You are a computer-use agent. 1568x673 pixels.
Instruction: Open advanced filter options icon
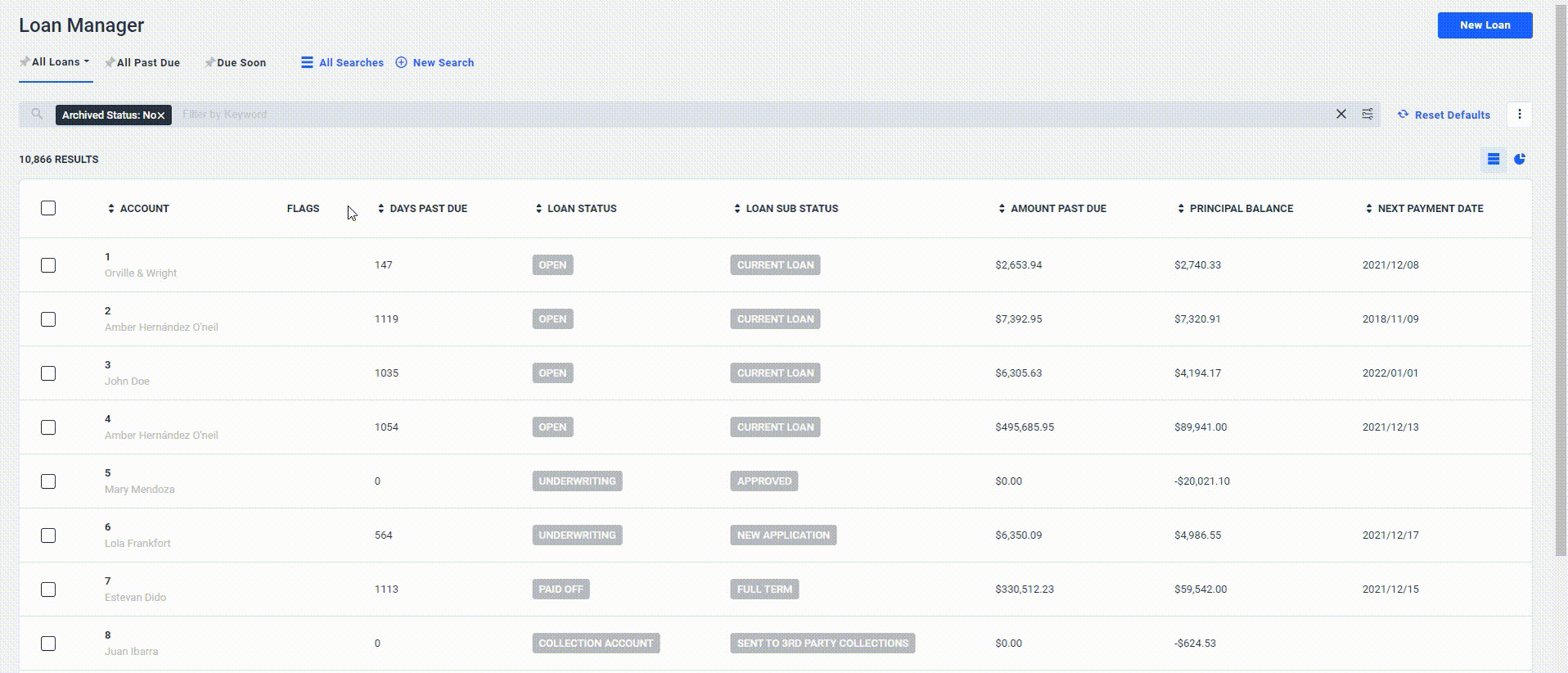point(1367,114)
